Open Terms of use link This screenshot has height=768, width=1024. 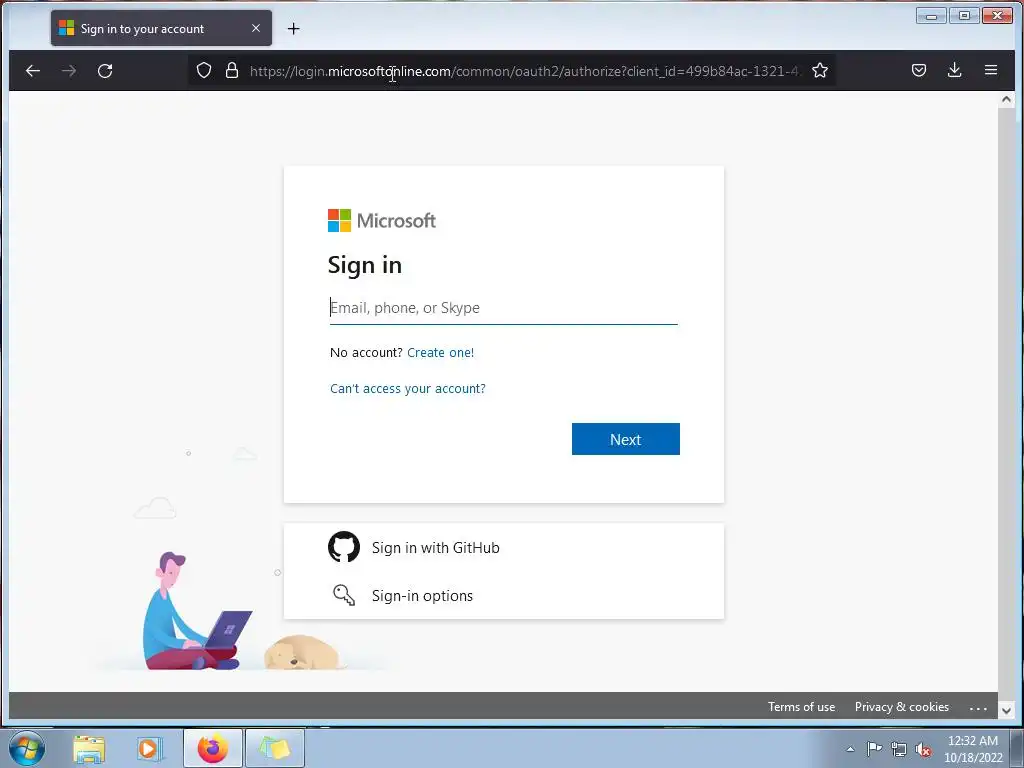(801, 707)
